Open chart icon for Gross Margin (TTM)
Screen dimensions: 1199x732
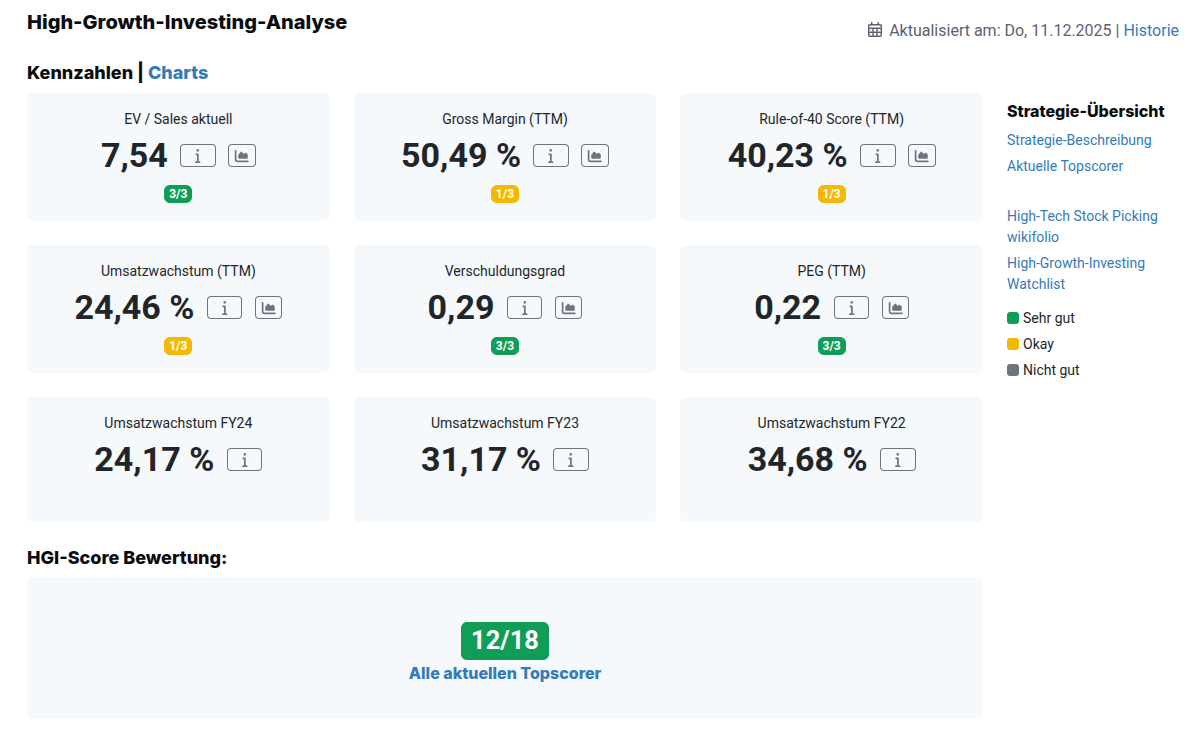595,155
